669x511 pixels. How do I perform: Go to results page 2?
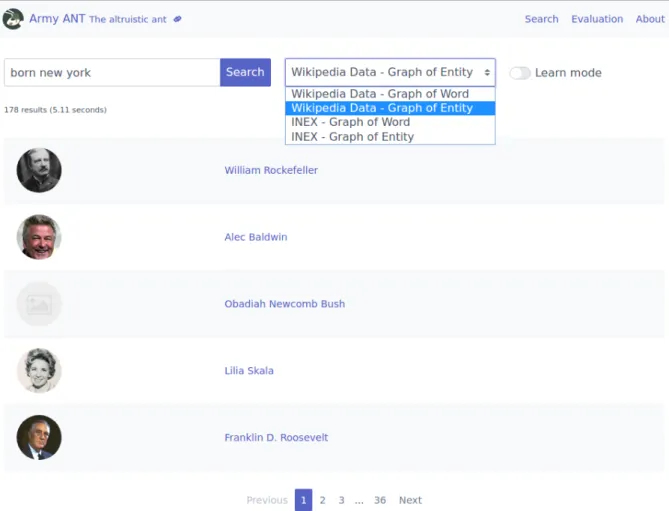(x=323, y=500)
